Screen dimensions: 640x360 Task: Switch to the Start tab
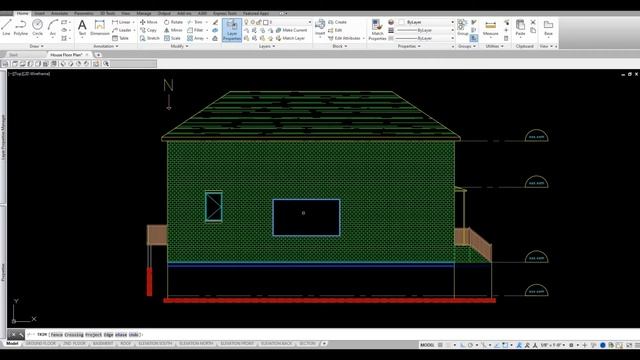click(x=13, y=55)
